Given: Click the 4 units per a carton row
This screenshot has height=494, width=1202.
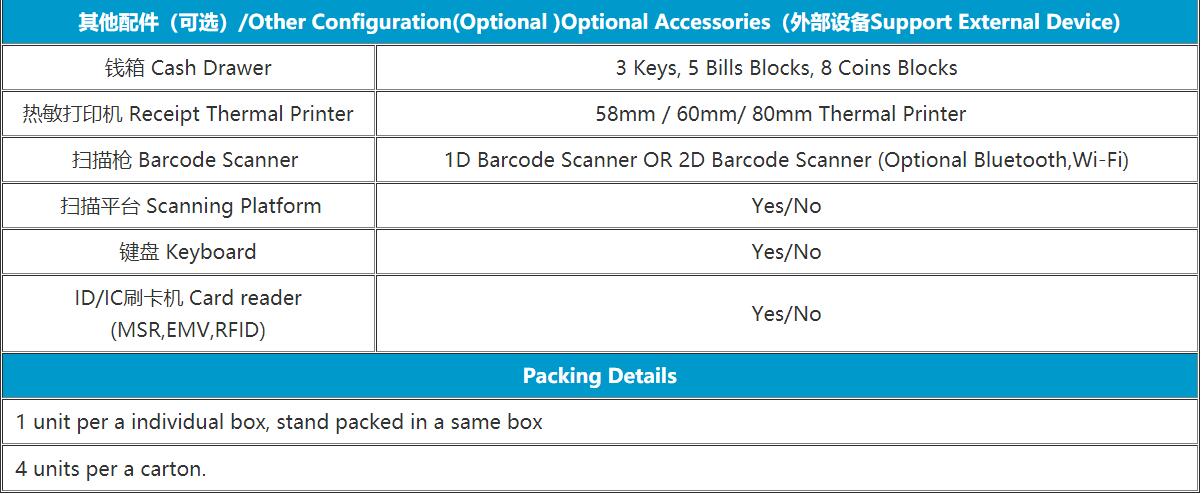Looking at the screenshot, I should pyautogui.click(x=600, y=468).
